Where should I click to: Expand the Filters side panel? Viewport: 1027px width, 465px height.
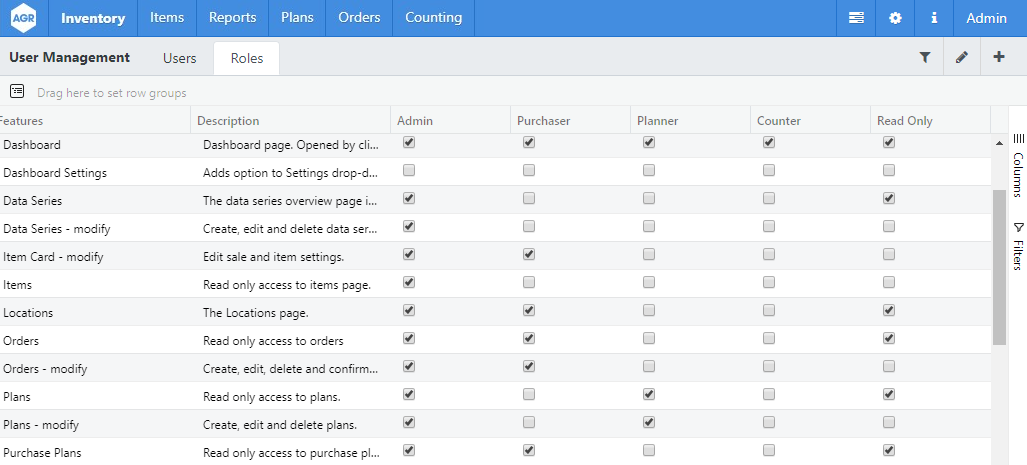pyautogui.click(x=1017, y=246)
